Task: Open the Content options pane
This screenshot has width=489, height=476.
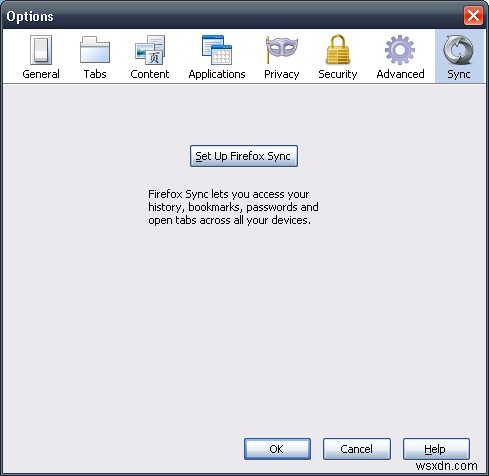Action: (x=150, y=57)
